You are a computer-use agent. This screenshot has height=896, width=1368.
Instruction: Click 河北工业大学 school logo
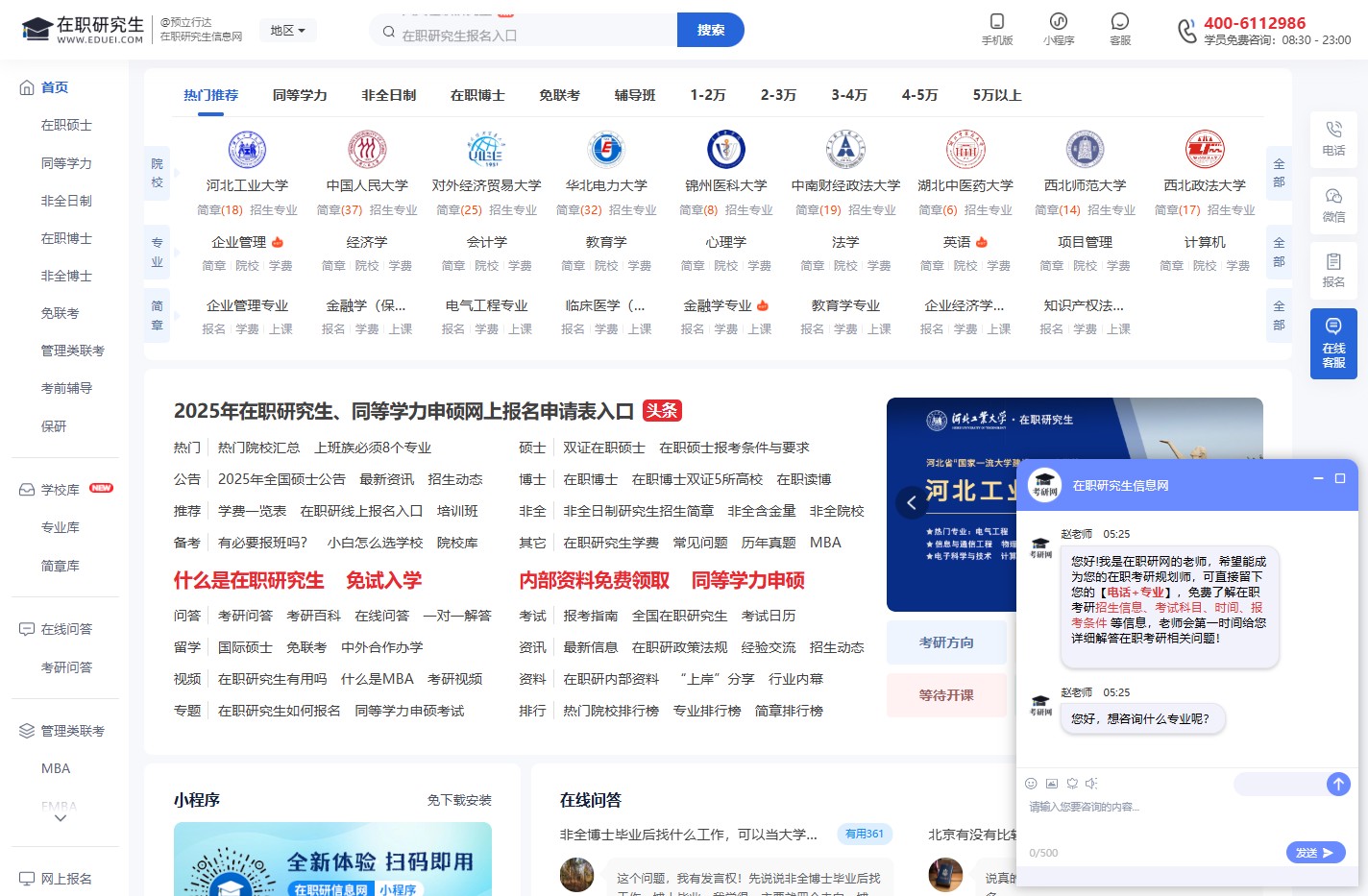click(247, 149)
